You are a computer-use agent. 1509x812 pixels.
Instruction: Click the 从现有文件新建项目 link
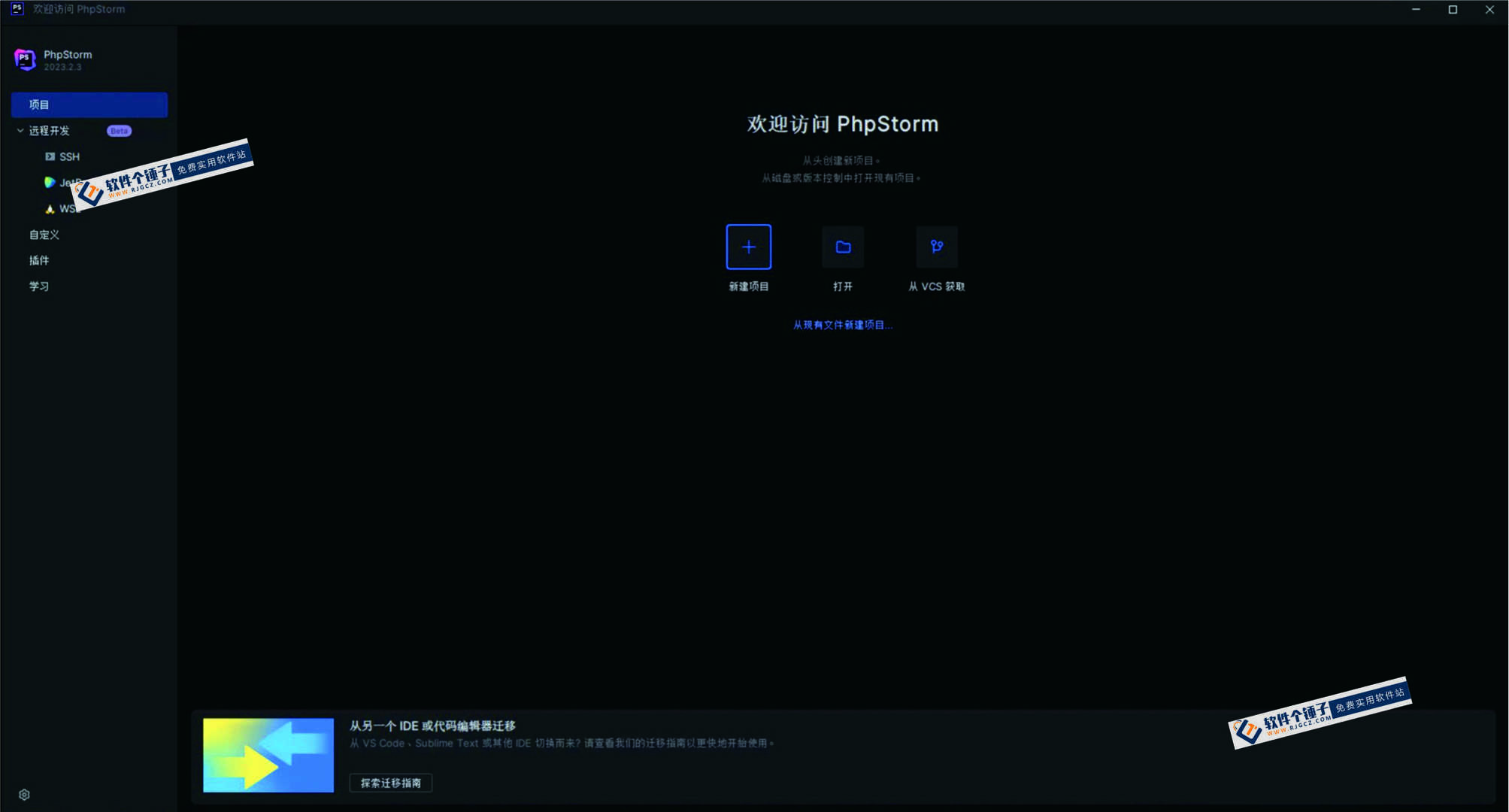[x=843, y=325]
